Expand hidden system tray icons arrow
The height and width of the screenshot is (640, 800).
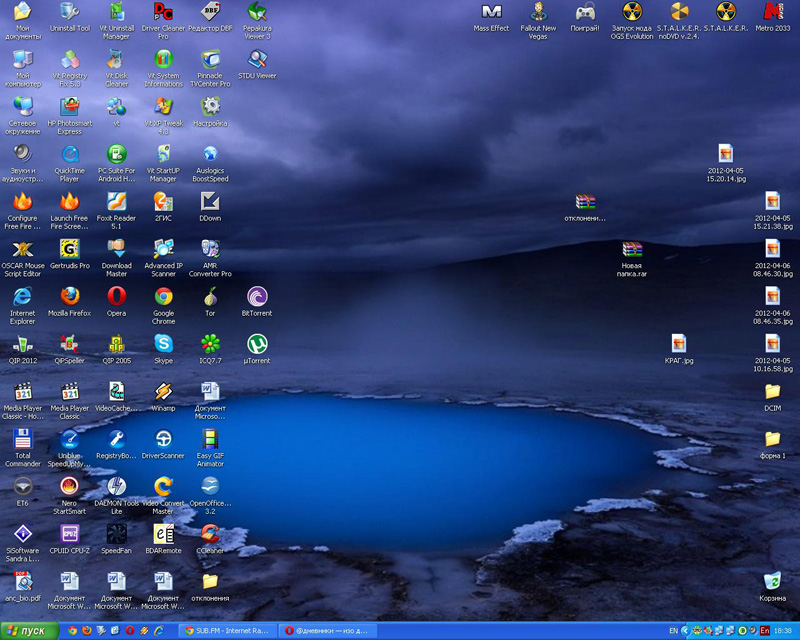pos(685,631)
